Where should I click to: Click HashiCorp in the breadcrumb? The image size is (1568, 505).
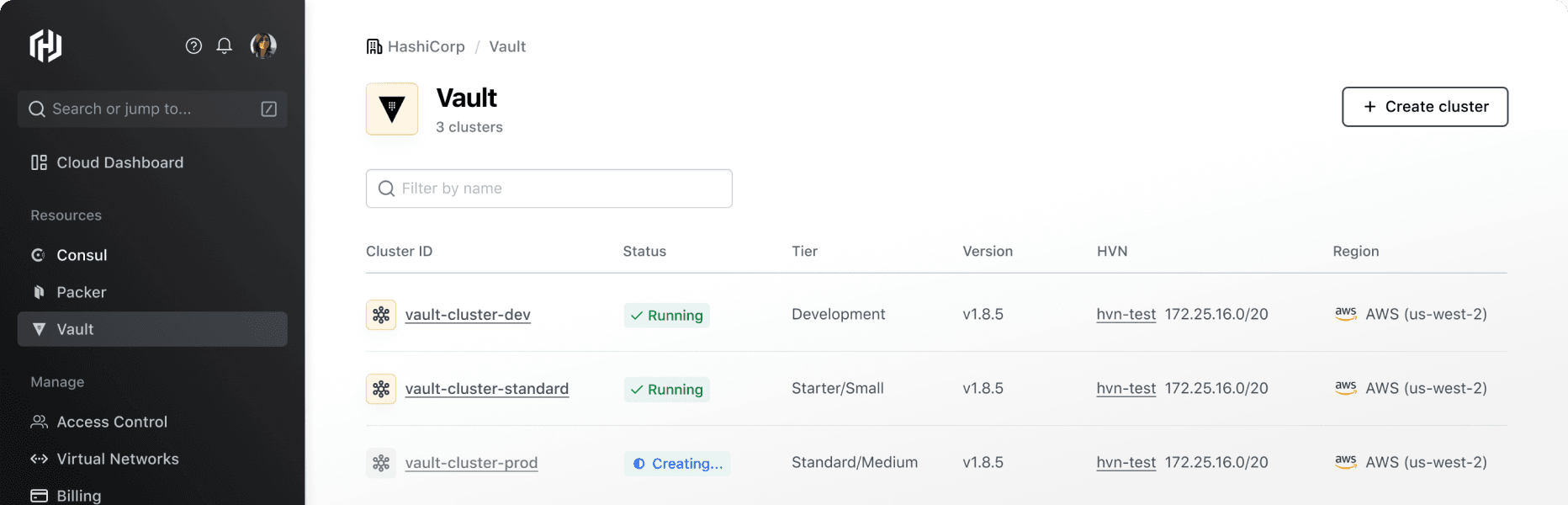coord(426,46)
